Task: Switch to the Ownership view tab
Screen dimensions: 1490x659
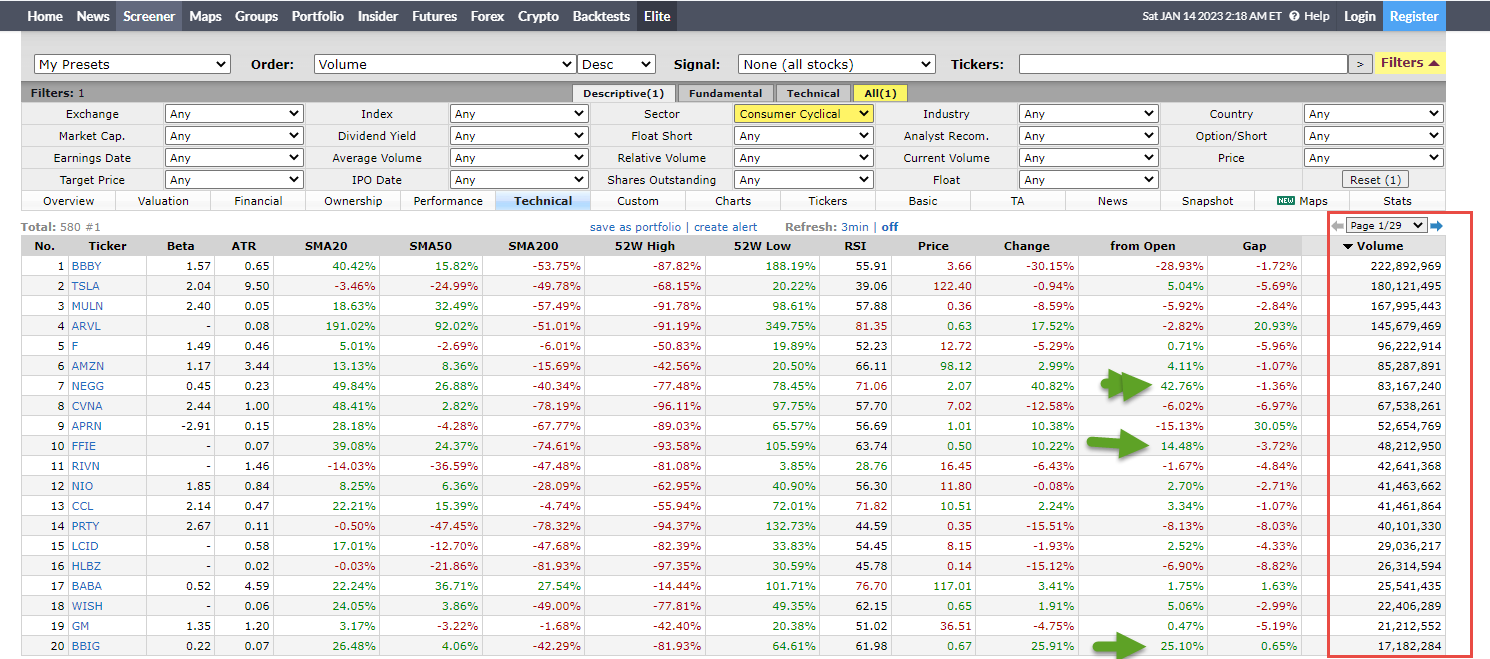Action: click(353, 201)
